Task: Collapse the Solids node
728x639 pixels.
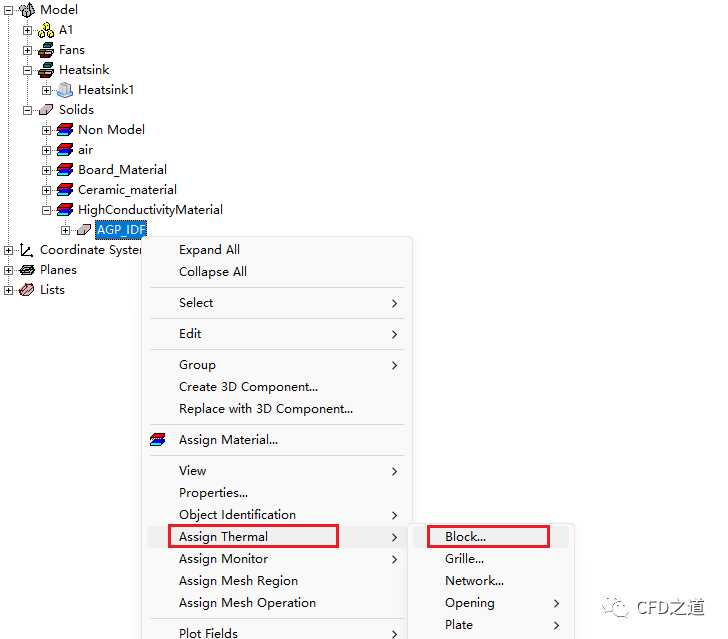Action: pos(27,110)
